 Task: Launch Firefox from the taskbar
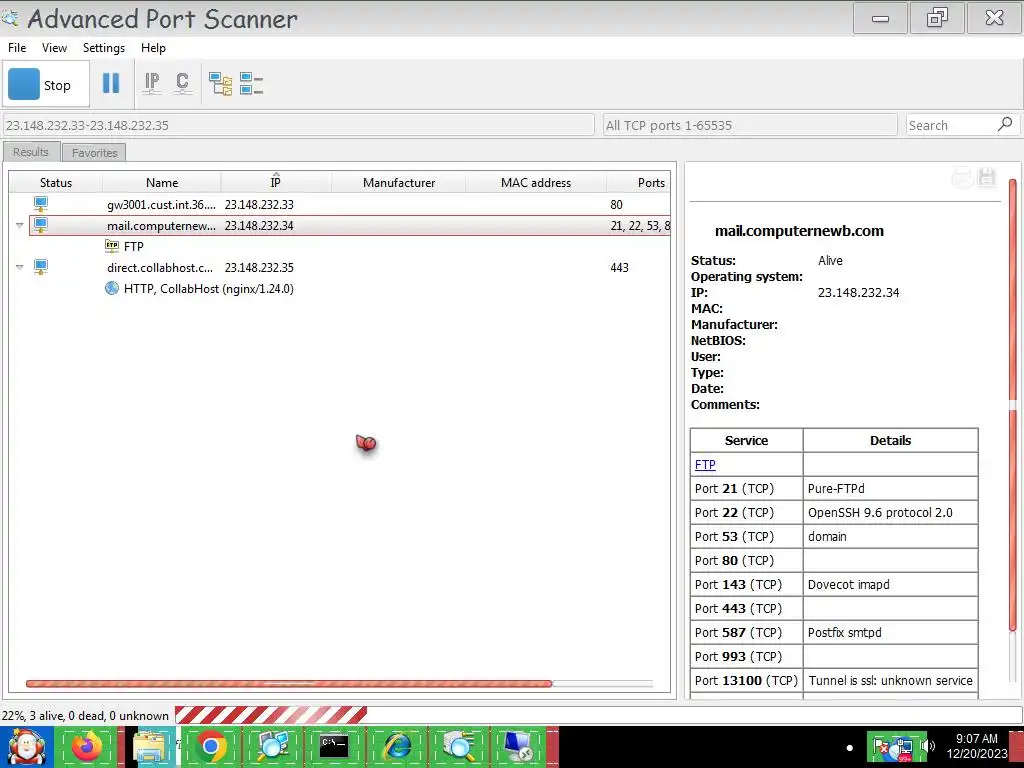(86, 747)
